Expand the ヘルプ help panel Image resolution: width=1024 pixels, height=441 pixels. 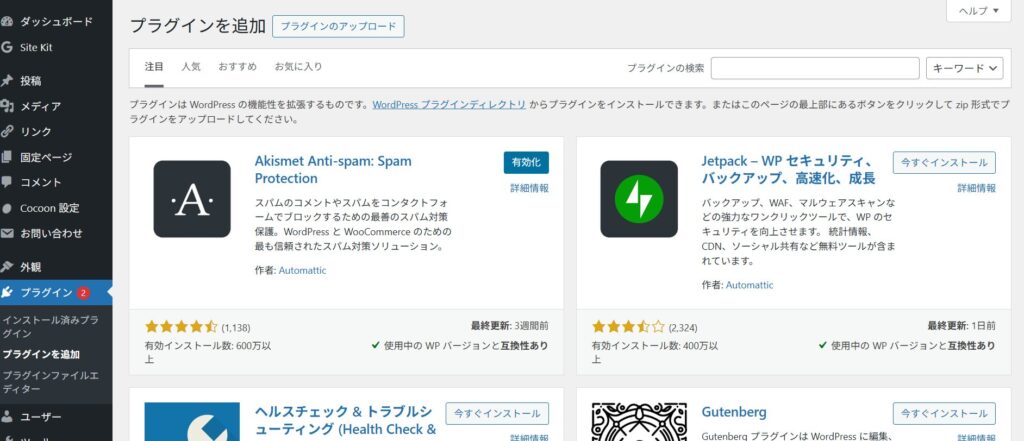978,10
